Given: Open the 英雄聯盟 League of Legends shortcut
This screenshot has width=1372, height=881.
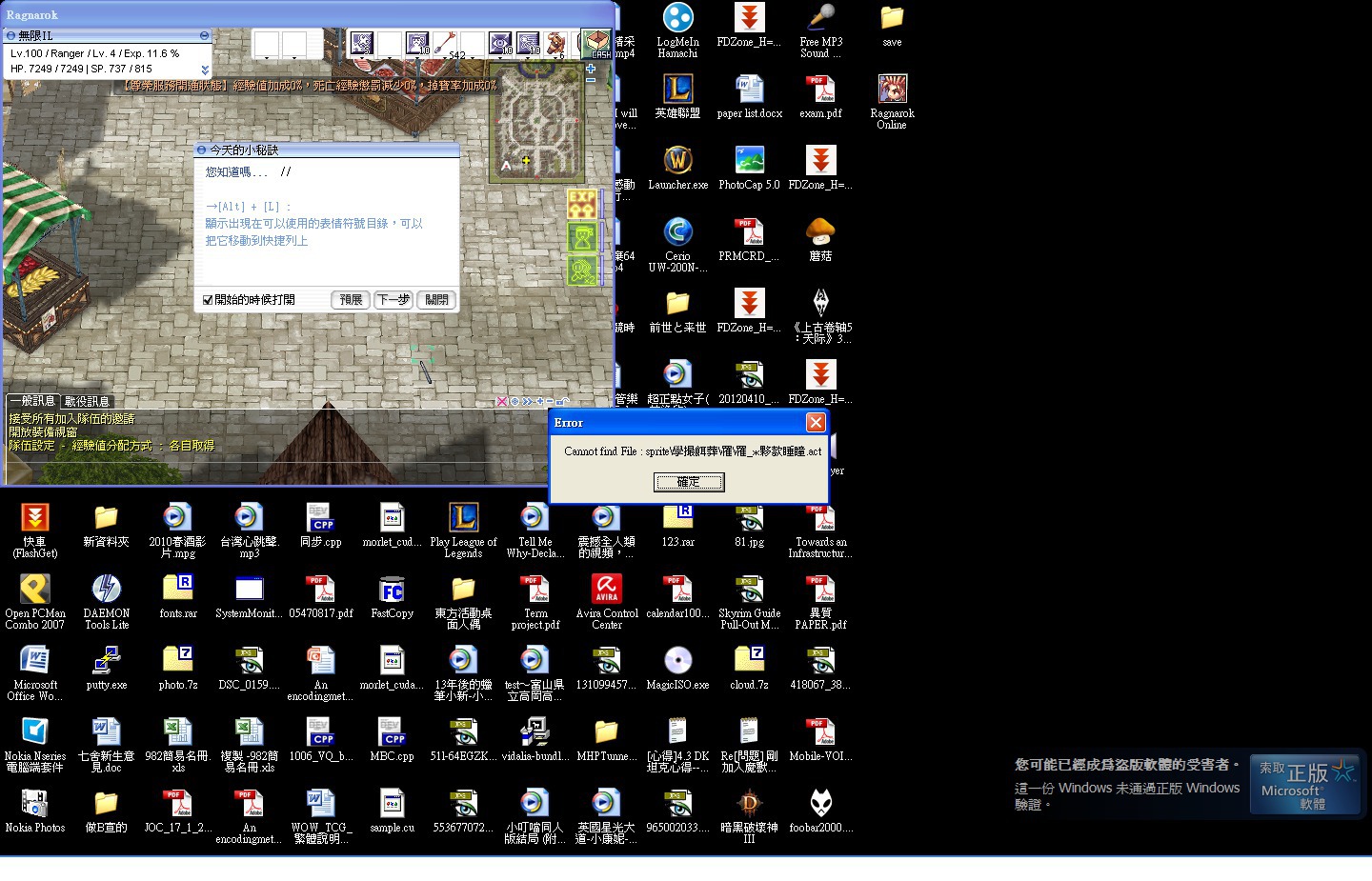Looking at the screenshot, I should click(x=677, y=96).
